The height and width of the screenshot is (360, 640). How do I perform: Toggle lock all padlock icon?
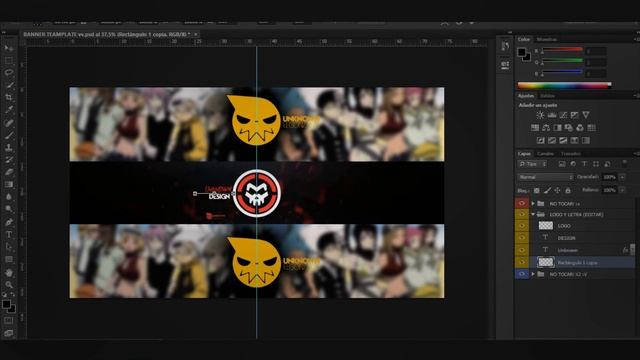click(x=568, y=190)
